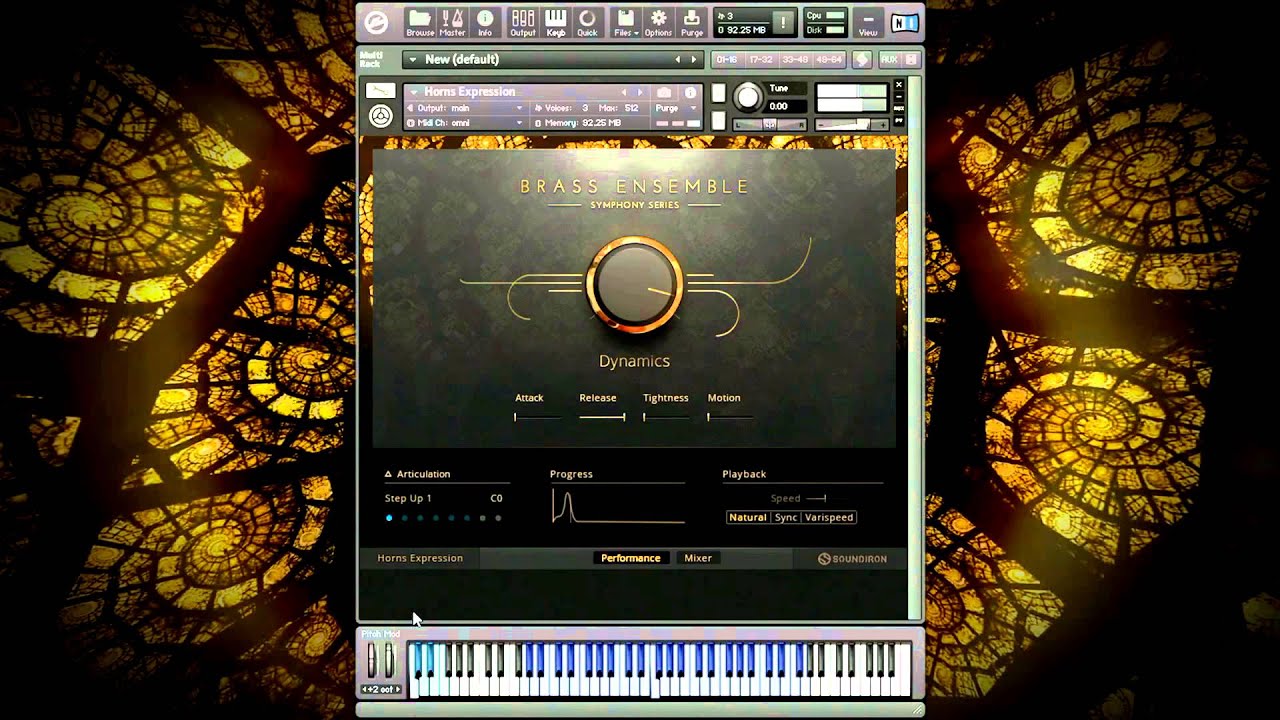Image resolution: width=1280 pixels, height=720 pixels.
Task: Switch to rack page 49-64
Action: pyautogui.click(x=829, y=60)
